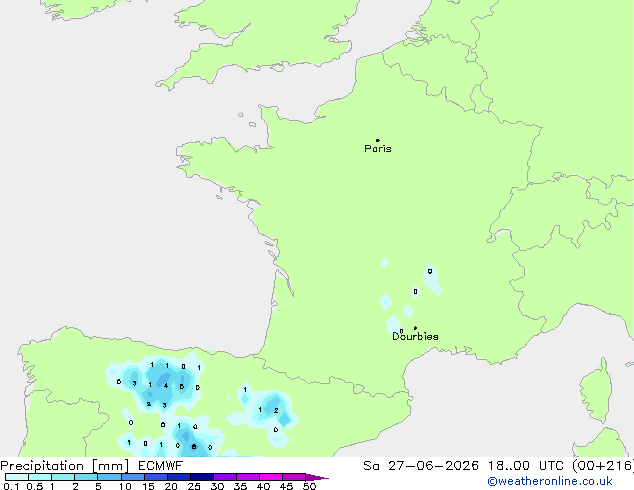Screen dimensions: 634x490
Task: Click the legend label '50'
Action: pos(309,486)
